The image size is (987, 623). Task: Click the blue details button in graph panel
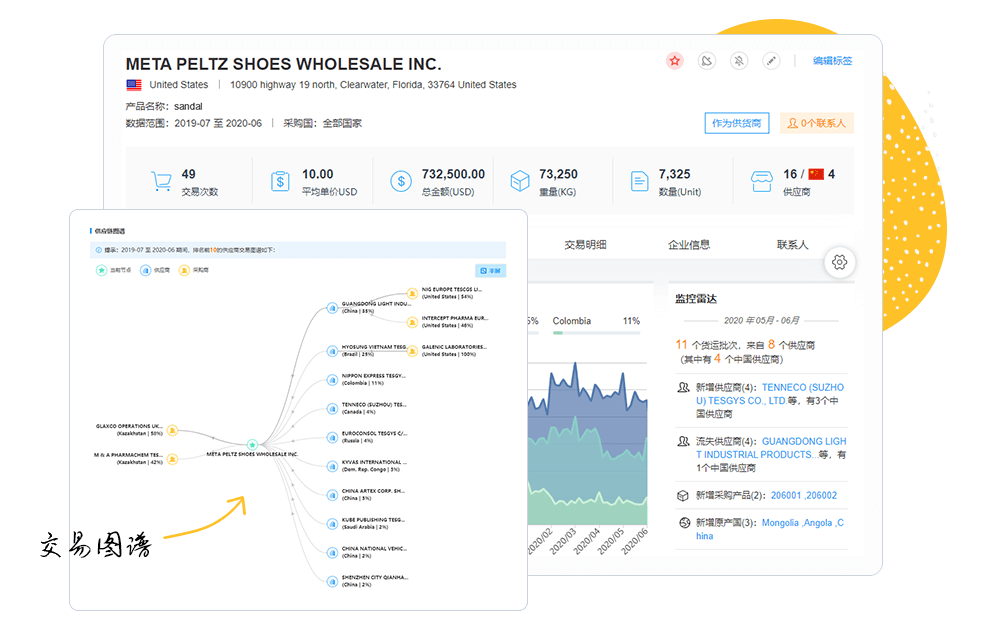tap(490, 271)
